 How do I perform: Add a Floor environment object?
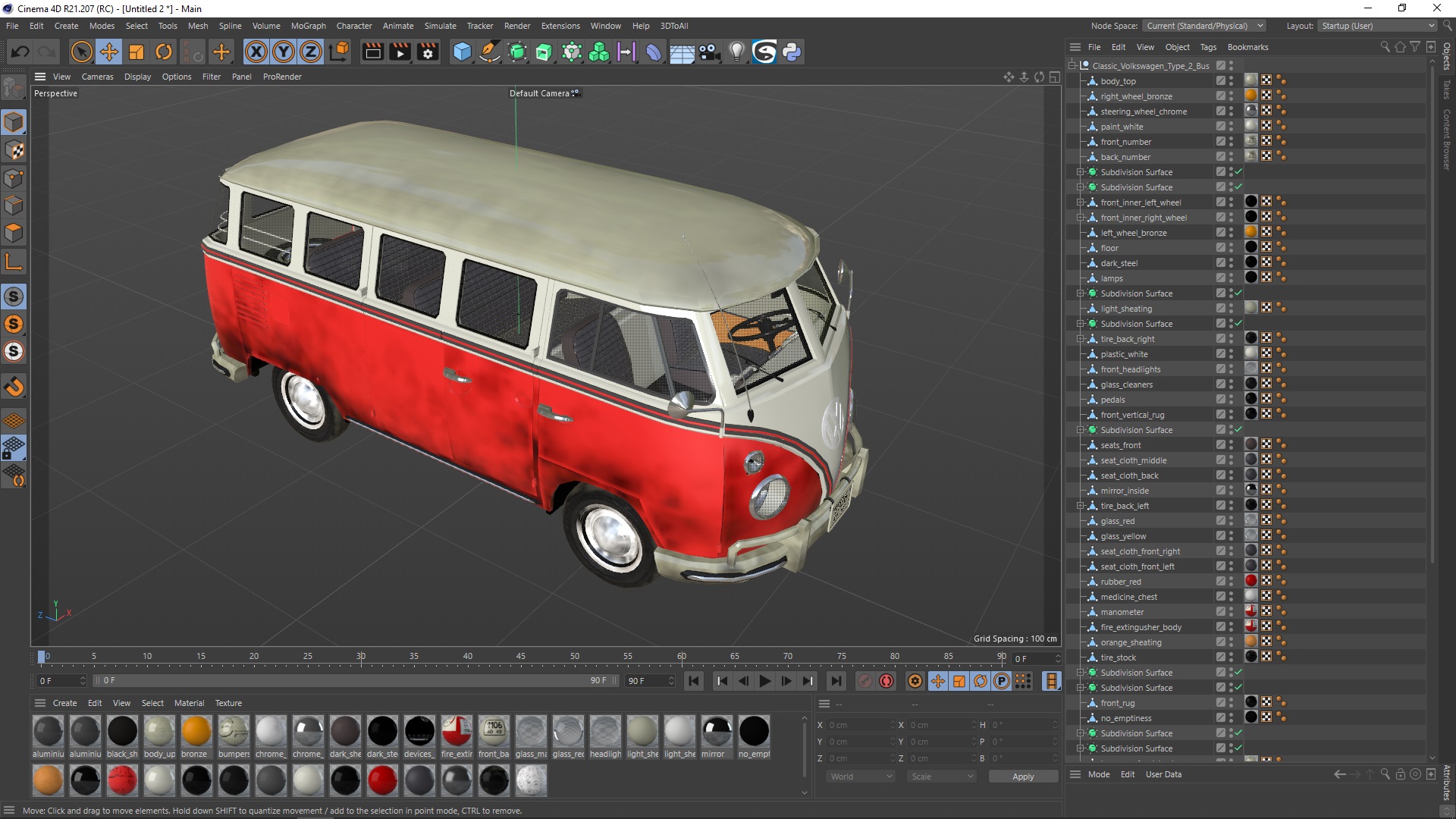(682, 52)
